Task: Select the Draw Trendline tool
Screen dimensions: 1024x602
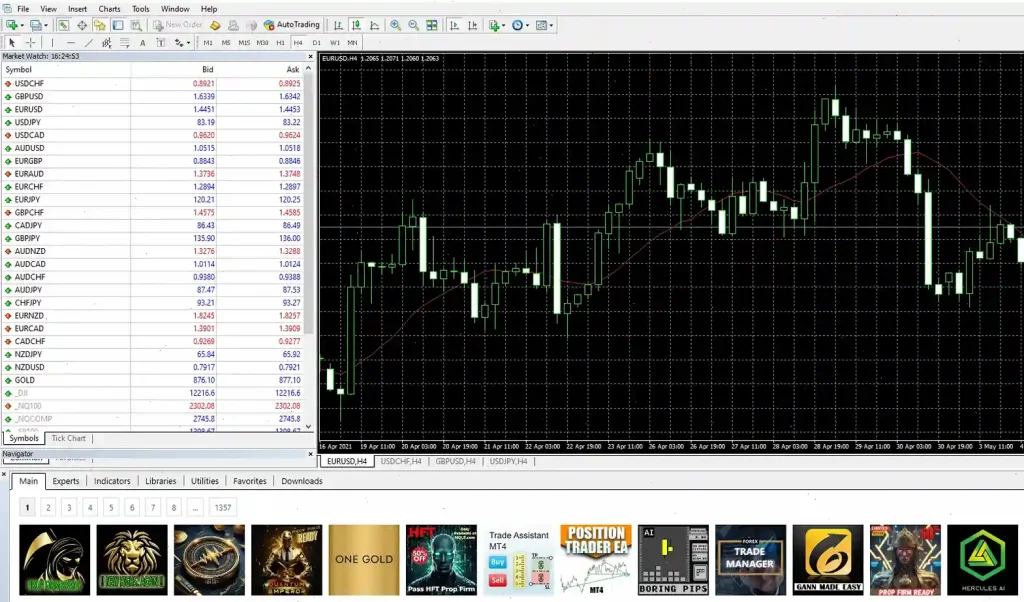Action: [88, 43]
